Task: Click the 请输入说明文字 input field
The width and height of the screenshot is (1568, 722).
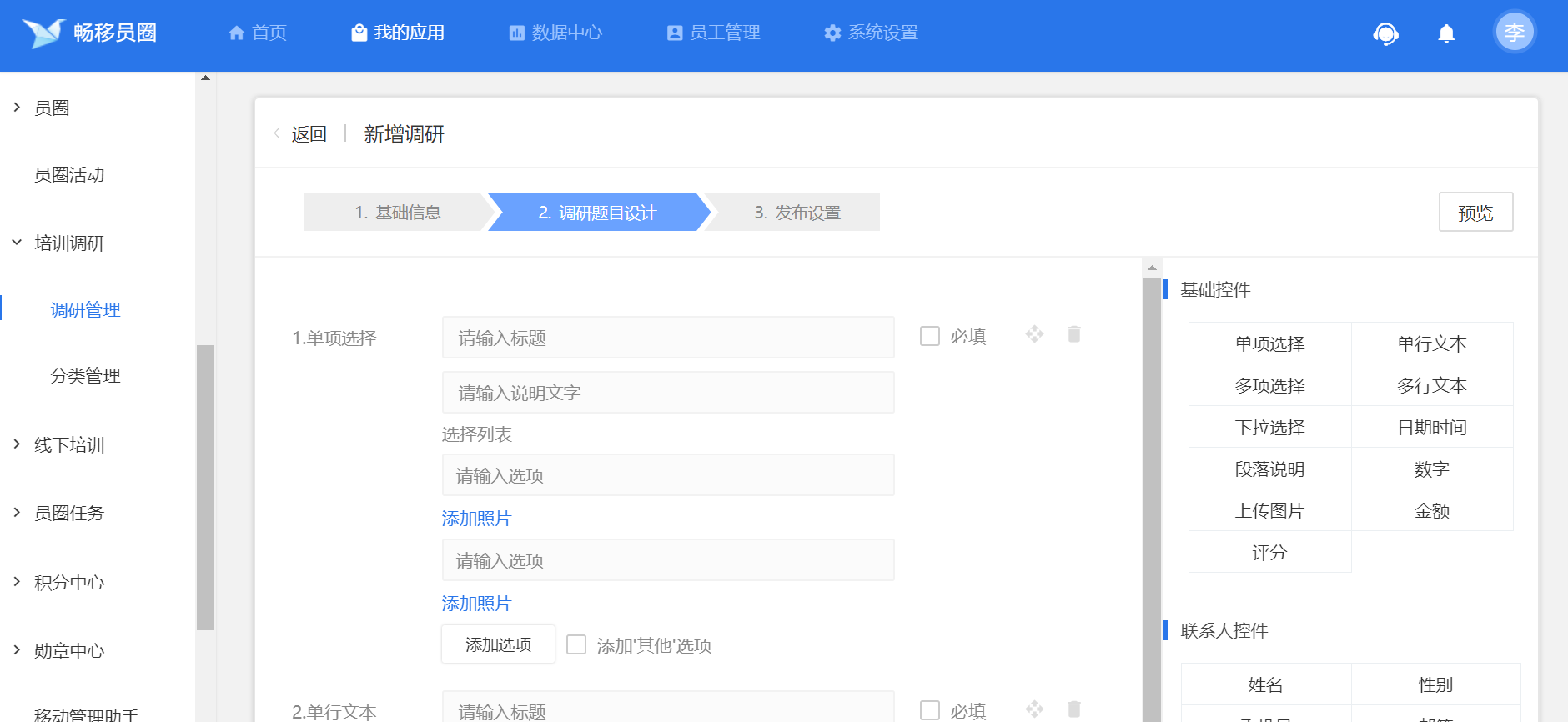Action: tap(668, 393)
